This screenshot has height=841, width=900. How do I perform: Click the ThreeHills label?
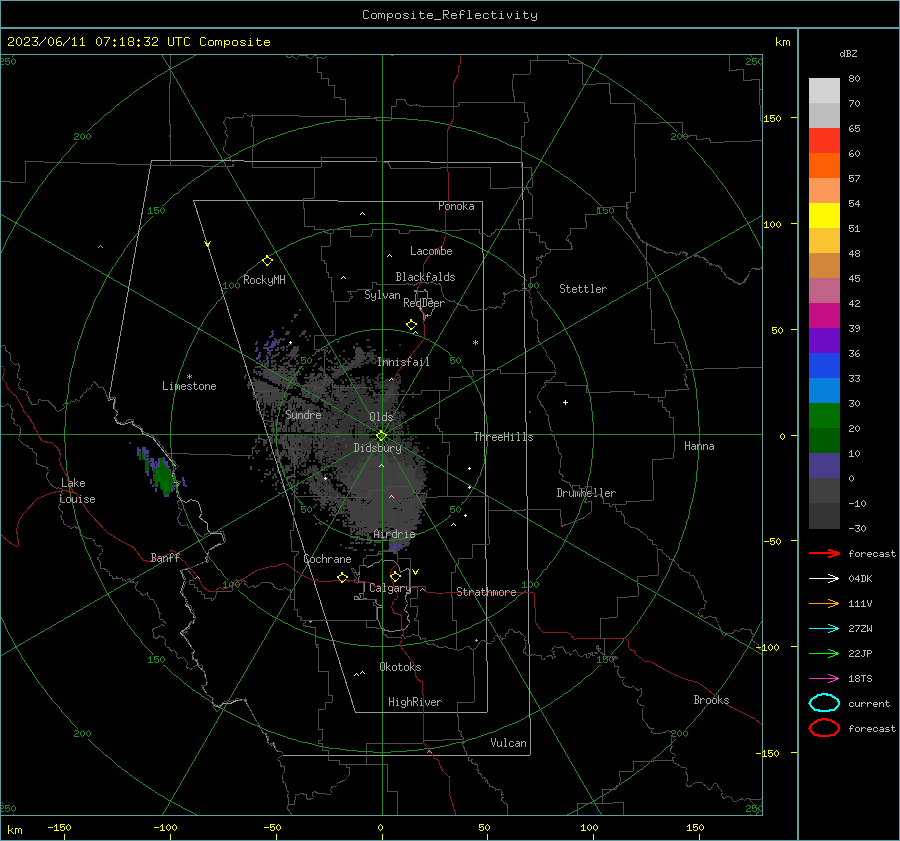tap(503, 437)
